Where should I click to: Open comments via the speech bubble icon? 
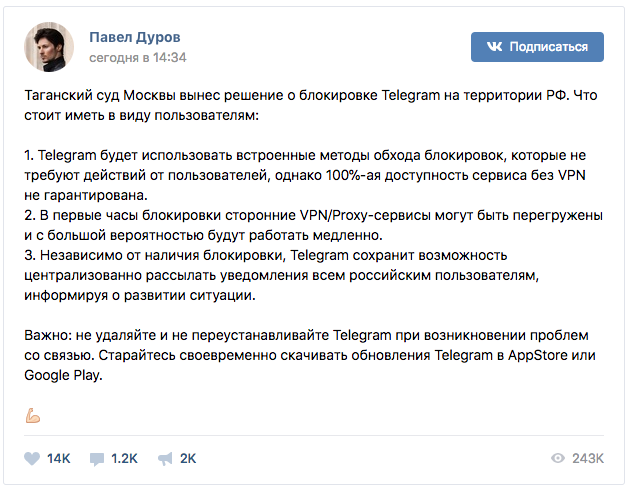click(97, 459)
